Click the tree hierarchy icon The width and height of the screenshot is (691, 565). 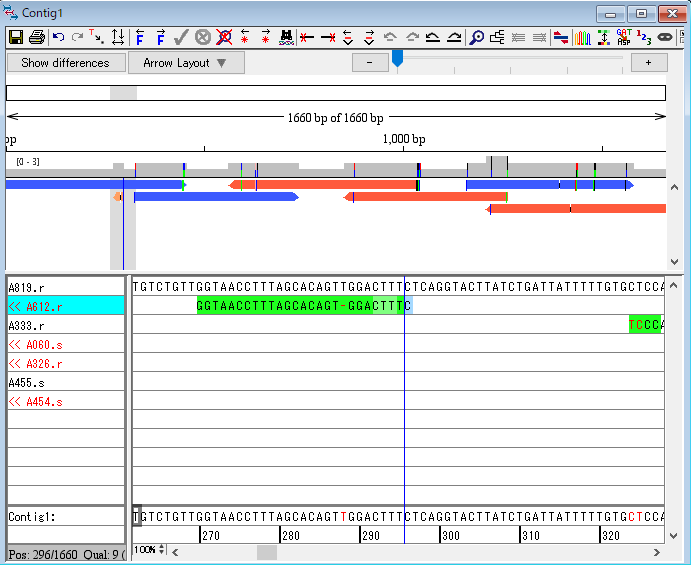click(497, 37)
